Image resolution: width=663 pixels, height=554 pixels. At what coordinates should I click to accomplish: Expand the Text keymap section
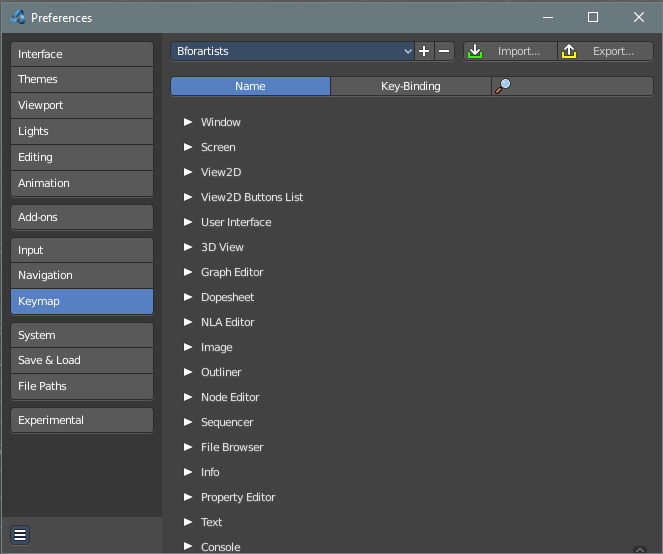[x=188, y=522]
